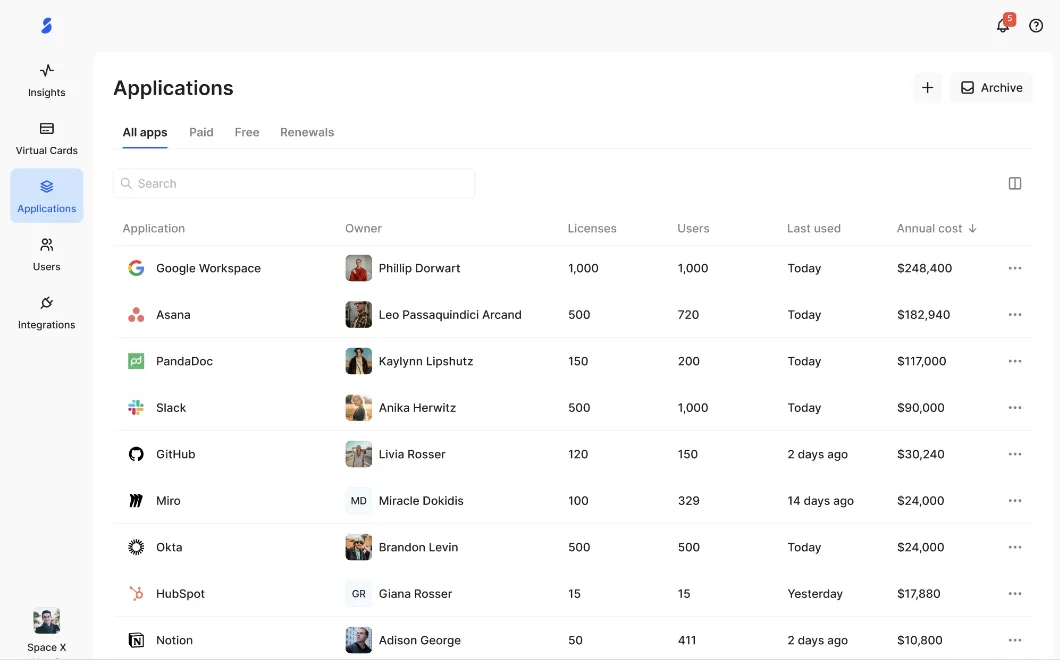
Task: Click the MD initials avatar
Action: click(x=358, y=500)
